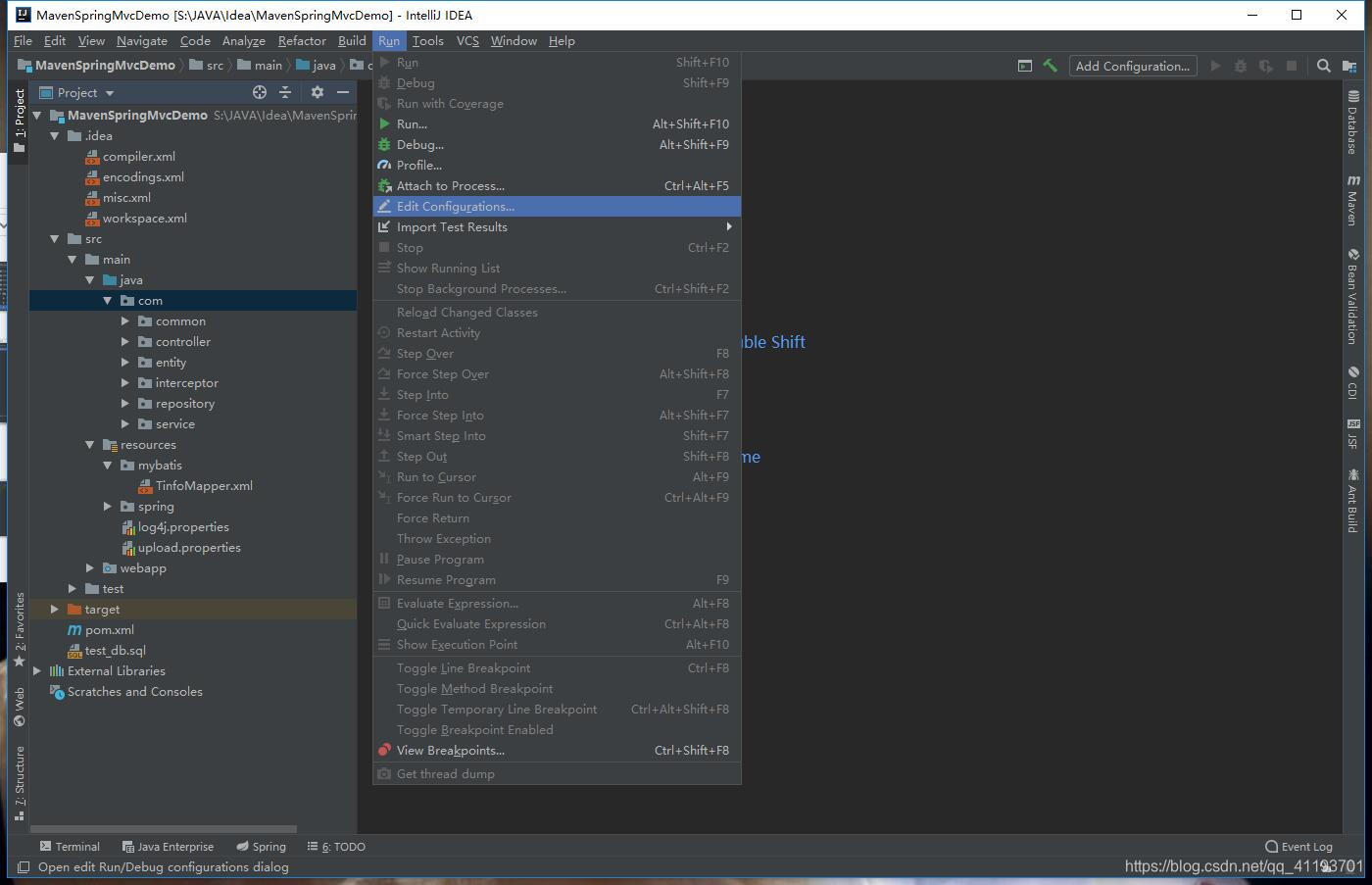The height and width of the screenshot is (885, 1372).
Task: Collapse the .idea folder
Action: click(x=55, y=135)
